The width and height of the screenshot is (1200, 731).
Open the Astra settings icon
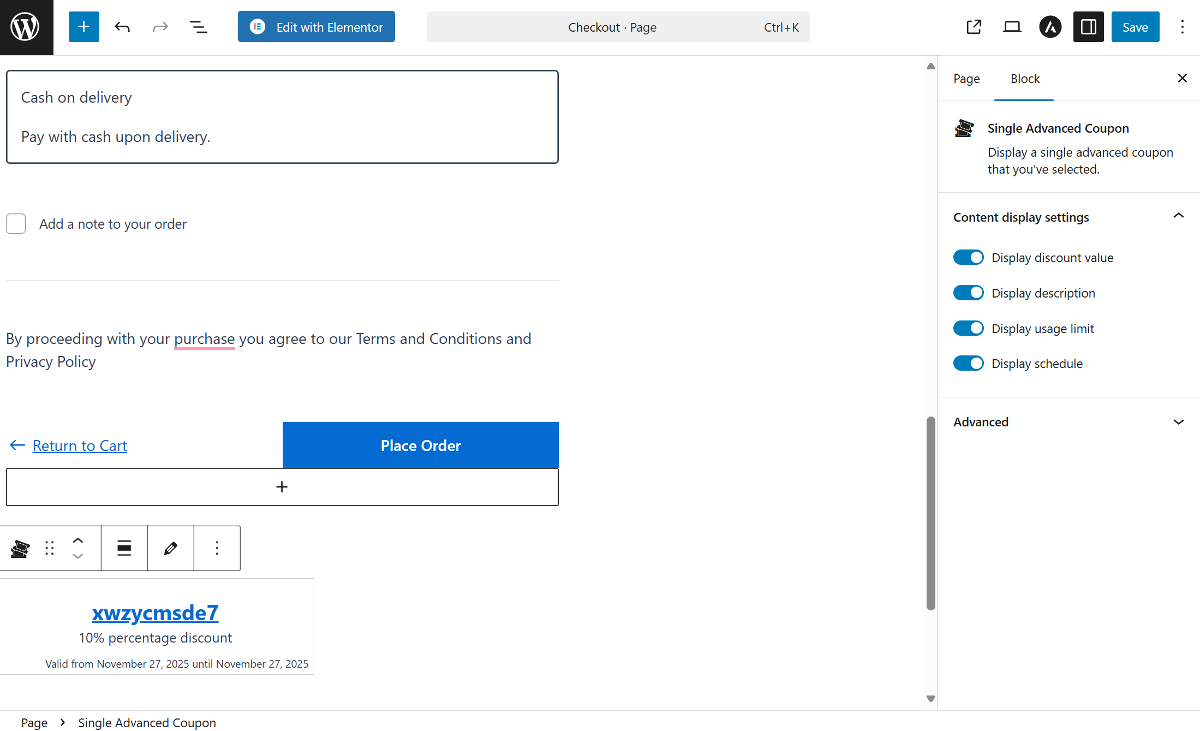coord(1050,27)
